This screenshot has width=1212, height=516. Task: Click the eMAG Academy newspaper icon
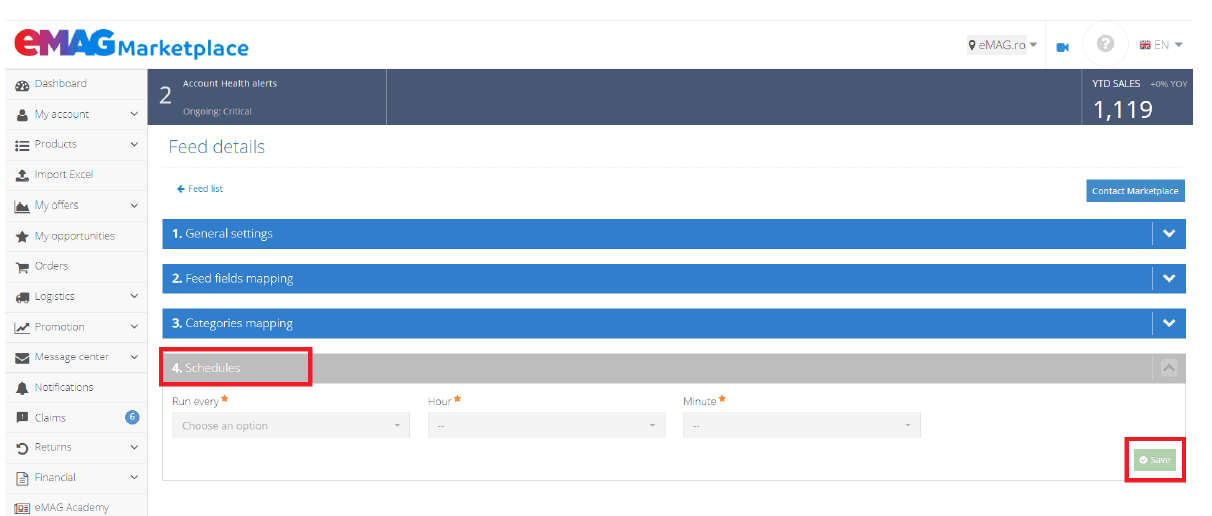(x=22, y=508)
